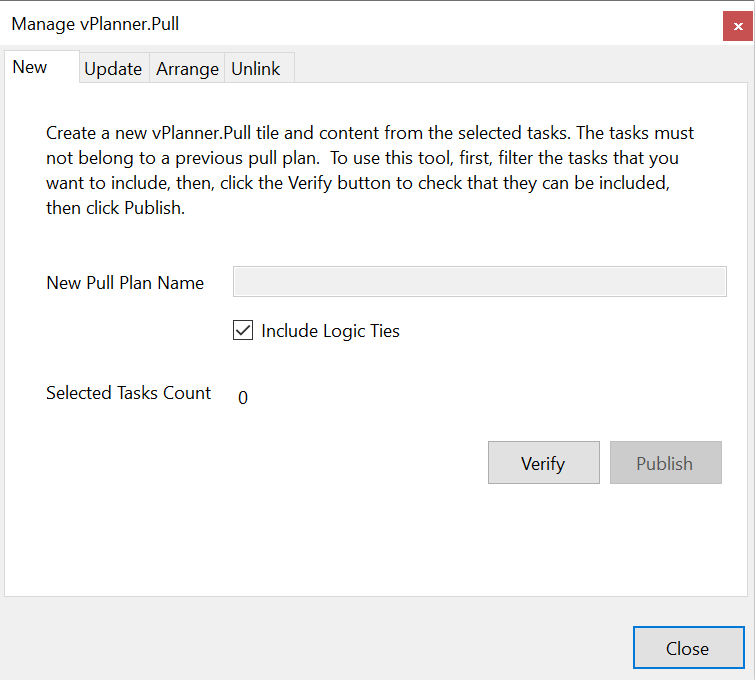Select the New tab
The height and width of the screenshot is (680, 755).
point(42,67)
